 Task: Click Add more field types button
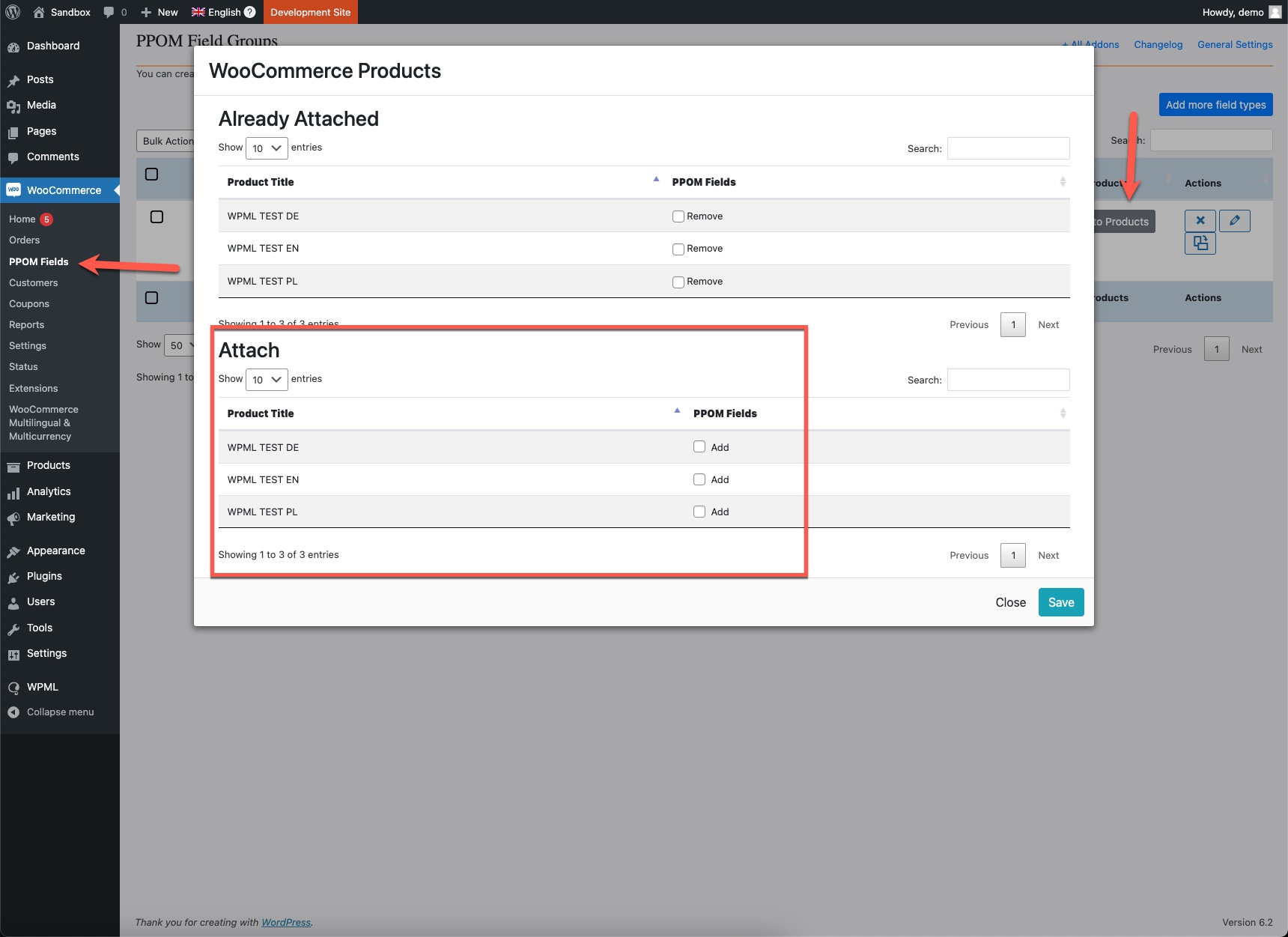[1215, 105]
